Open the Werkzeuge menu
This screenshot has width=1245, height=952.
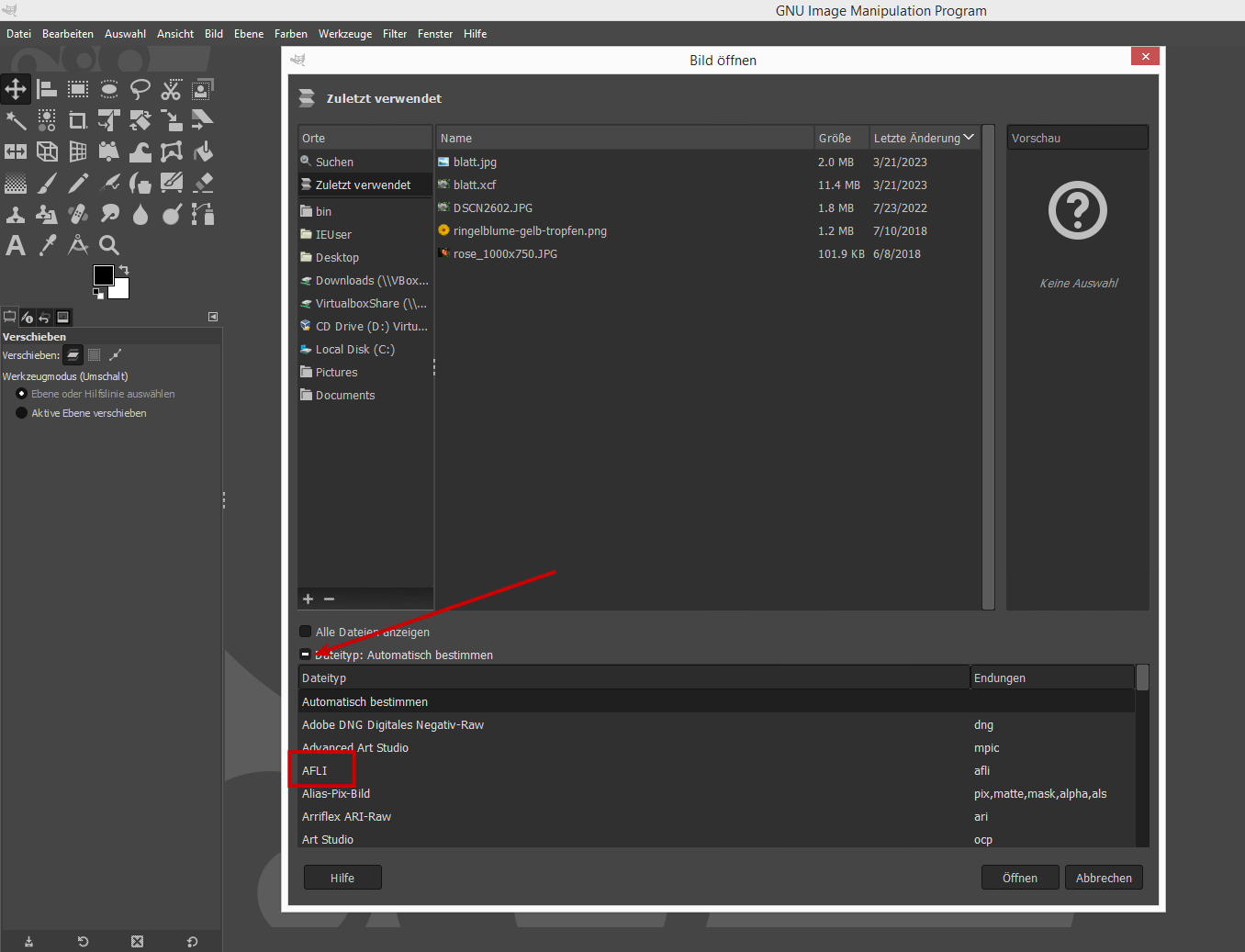click(345, 34)
